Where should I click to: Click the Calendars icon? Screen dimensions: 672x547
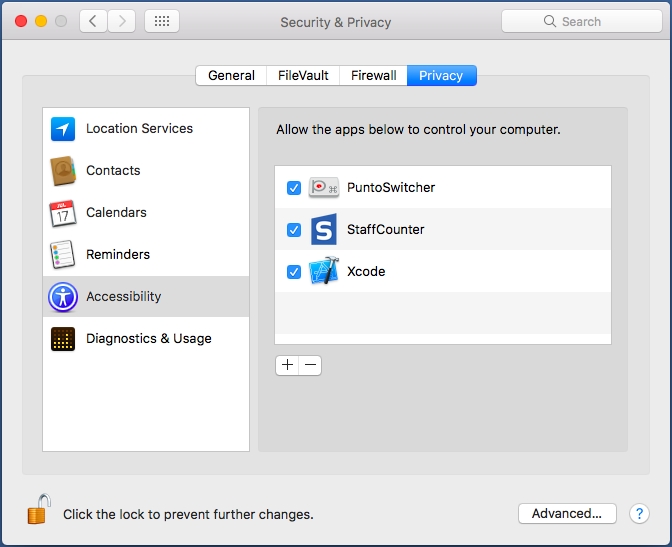click(63, 213)
